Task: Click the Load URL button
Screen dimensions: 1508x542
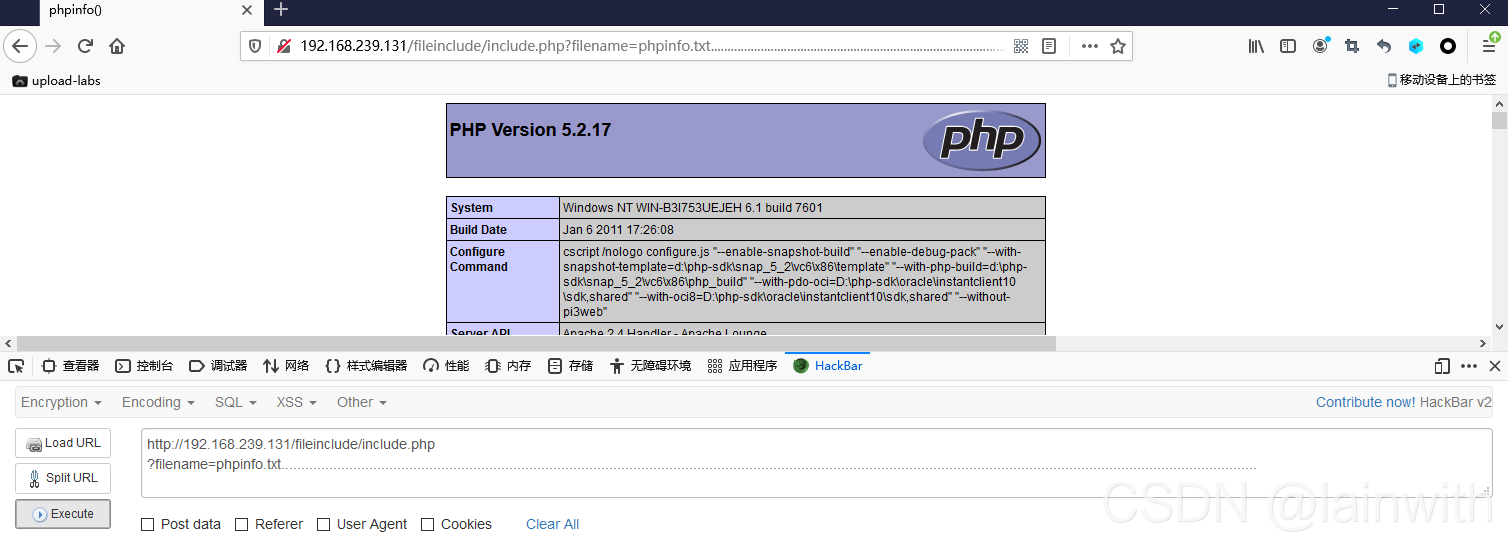Action: coord(63,443)
